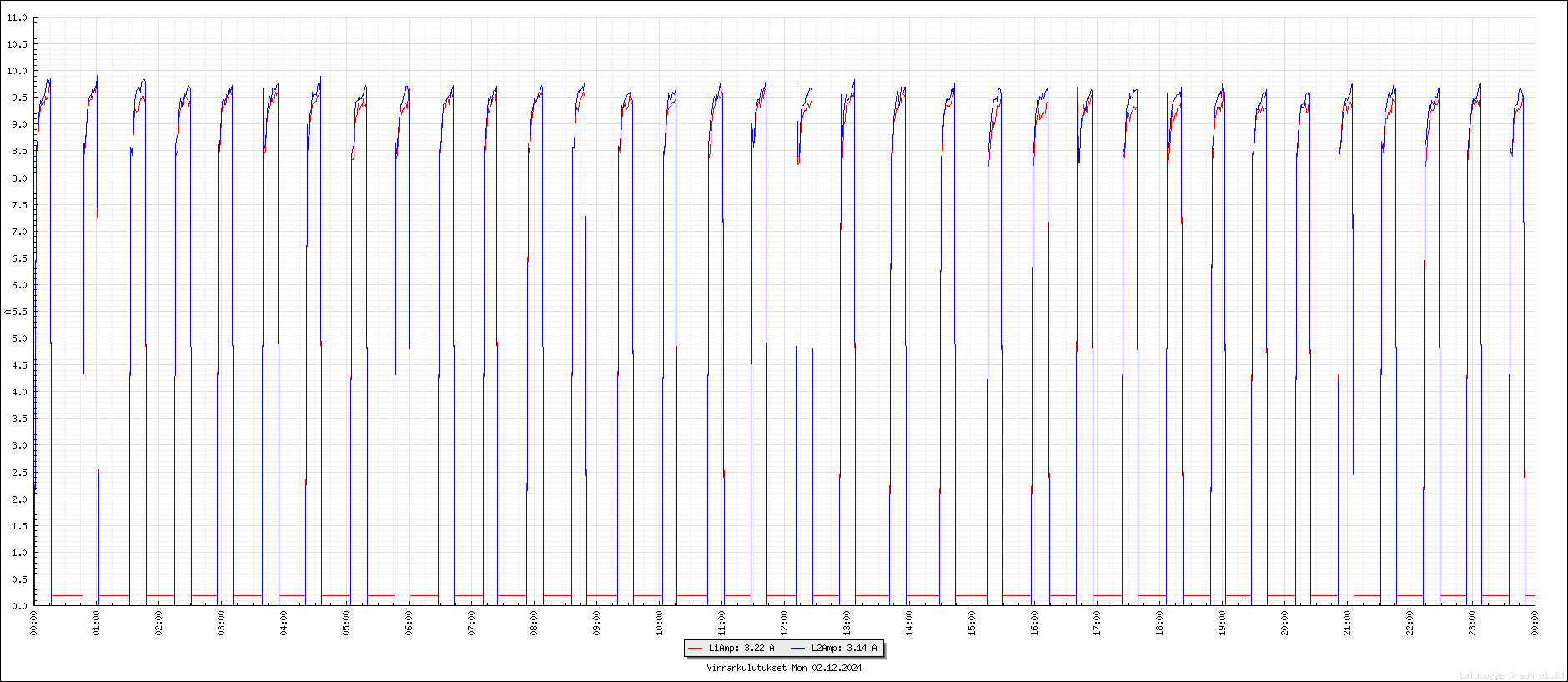
Task: Select the legend text 'L2Amp: 3.14 A'
Action: coord(844,649)
